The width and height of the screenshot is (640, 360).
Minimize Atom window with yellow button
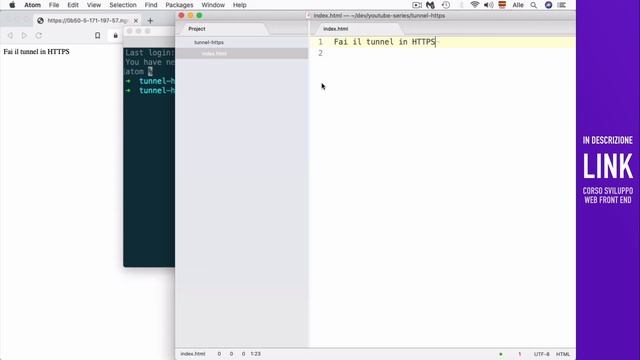(x=190, y=16)
